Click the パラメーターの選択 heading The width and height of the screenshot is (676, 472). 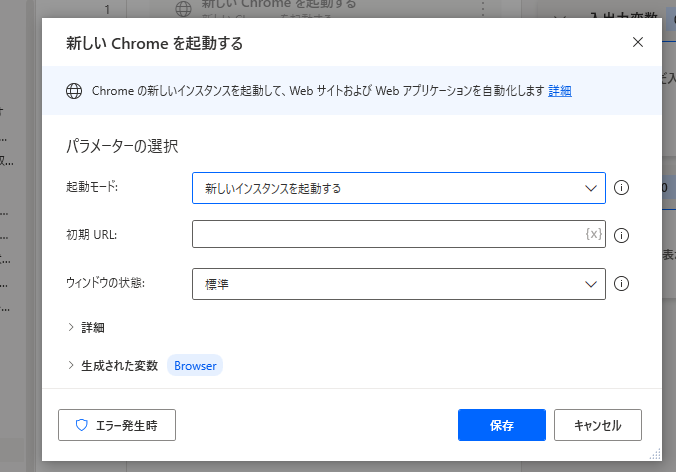pos(122,146)
